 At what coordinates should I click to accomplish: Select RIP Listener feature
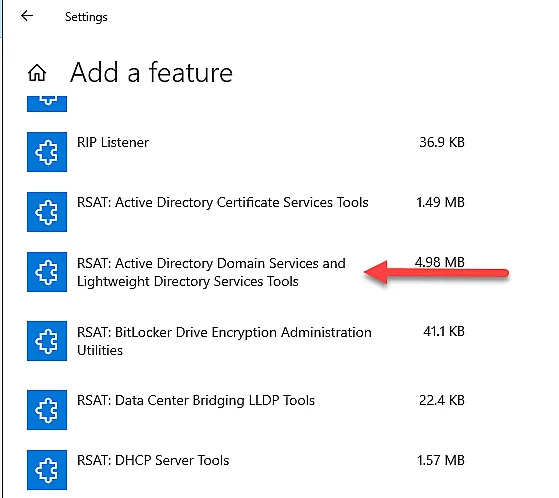(113, 142)
